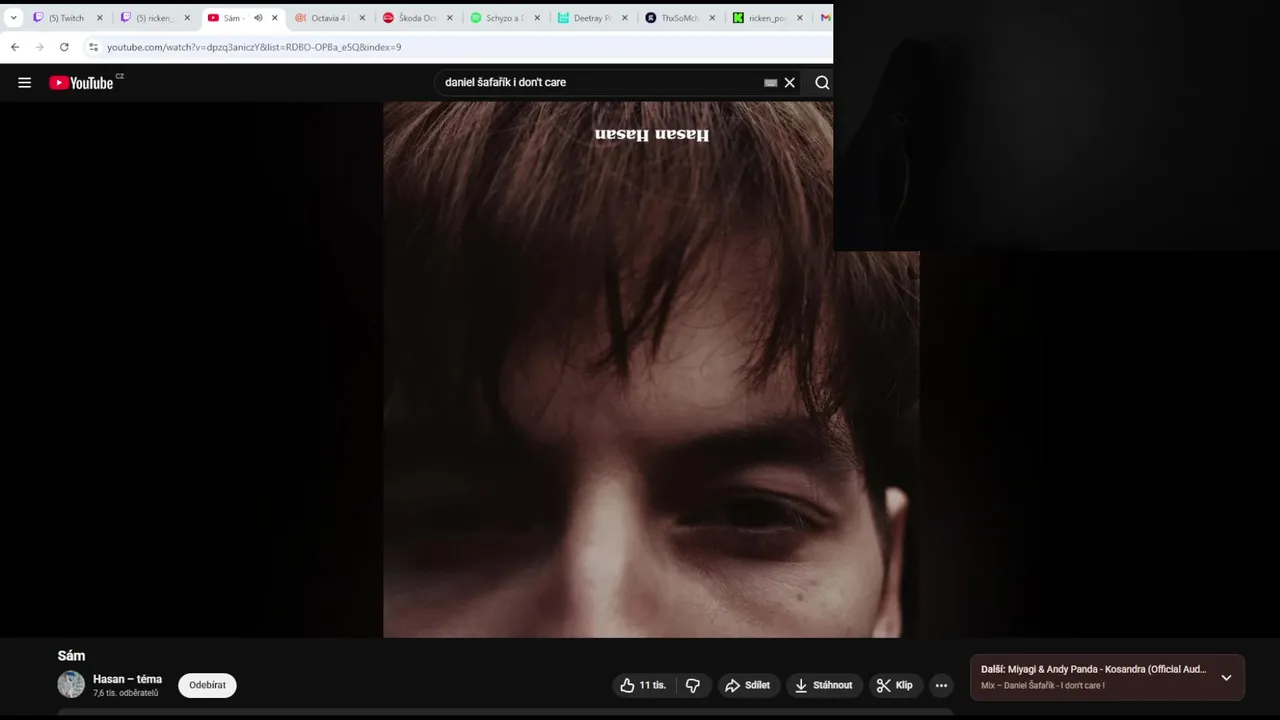Close the ThxSoMch tab
The image size is (1280, 720).
(x=712, y=18)
